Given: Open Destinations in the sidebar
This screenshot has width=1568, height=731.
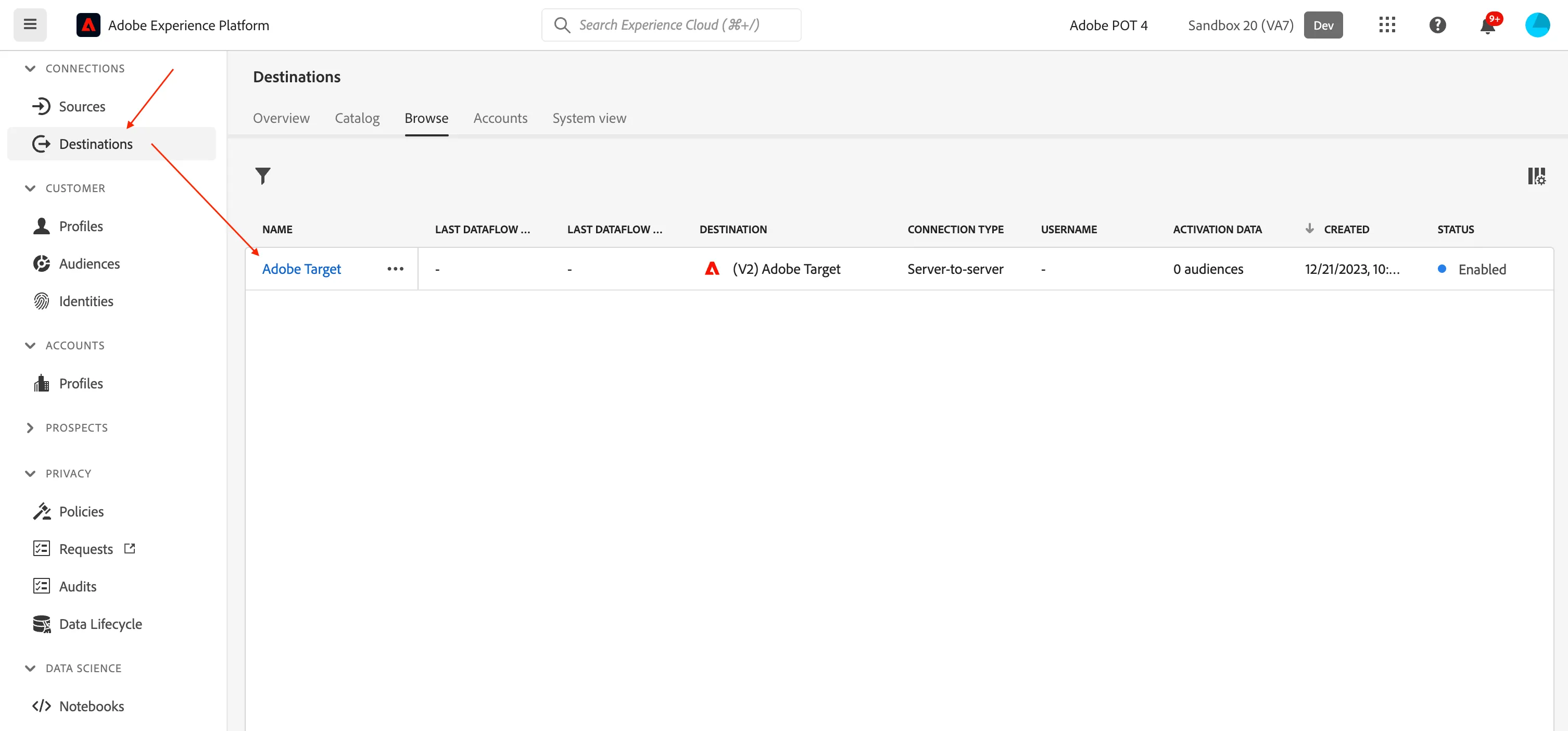Looking at the screenshot, I should [111, 144].
